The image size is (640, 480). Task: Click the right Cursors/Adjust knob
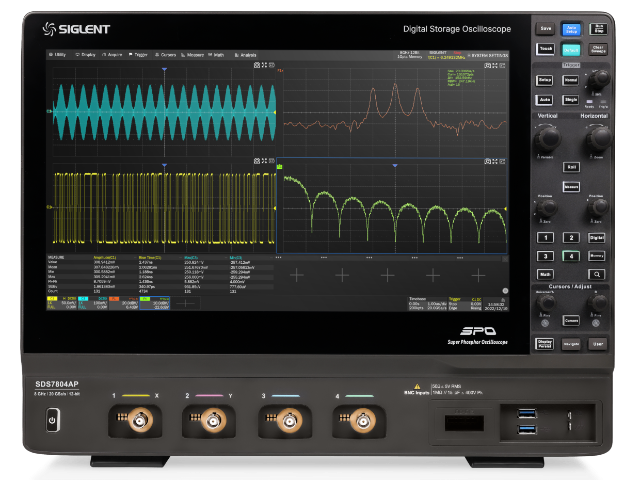click(x=598, y=303)
